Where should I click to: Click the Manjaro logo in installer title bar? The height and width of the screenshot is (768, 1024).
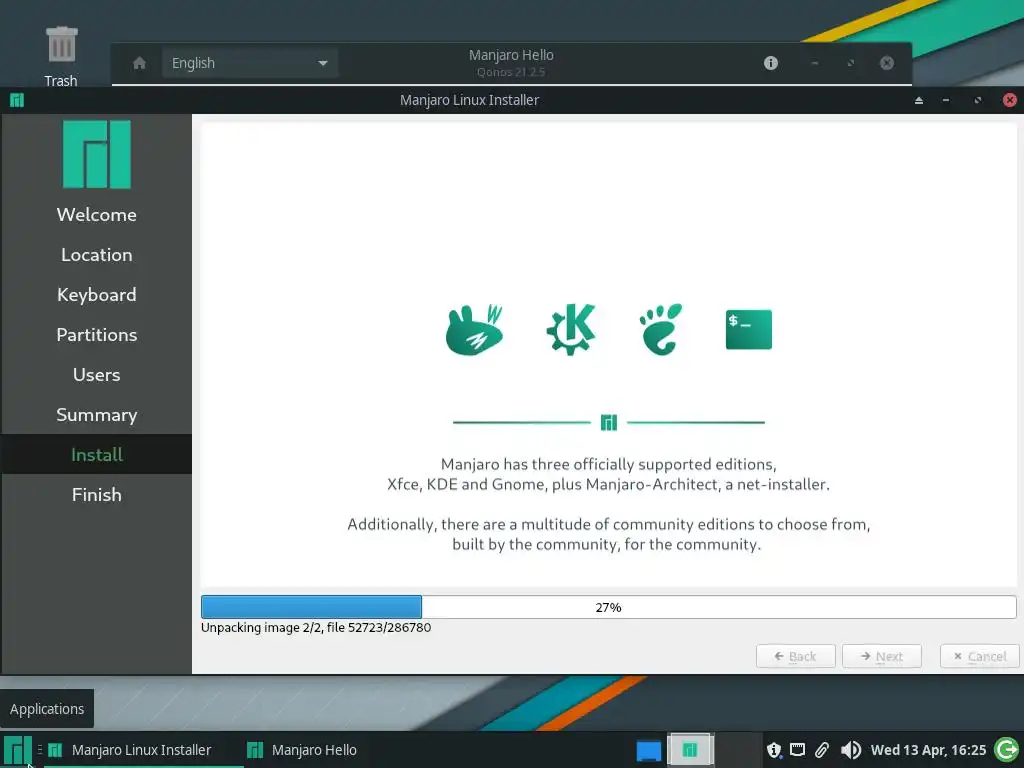point(17,100)
